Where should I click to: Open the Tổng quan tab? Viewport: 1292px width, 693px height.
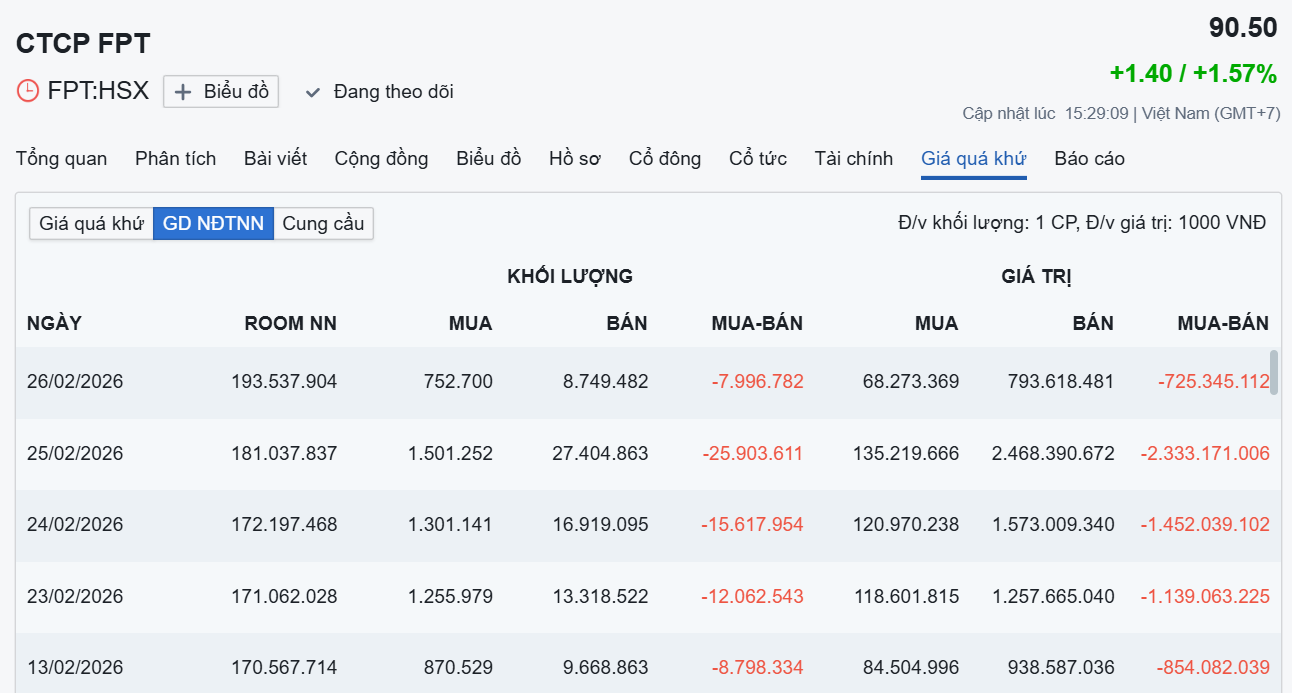[61, 159]
